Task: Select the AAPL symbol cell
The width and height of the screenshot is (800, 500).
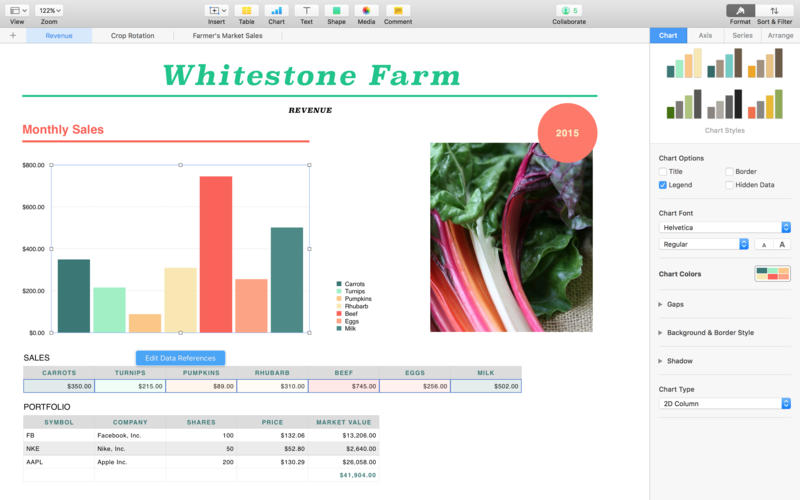Action: 59,462
